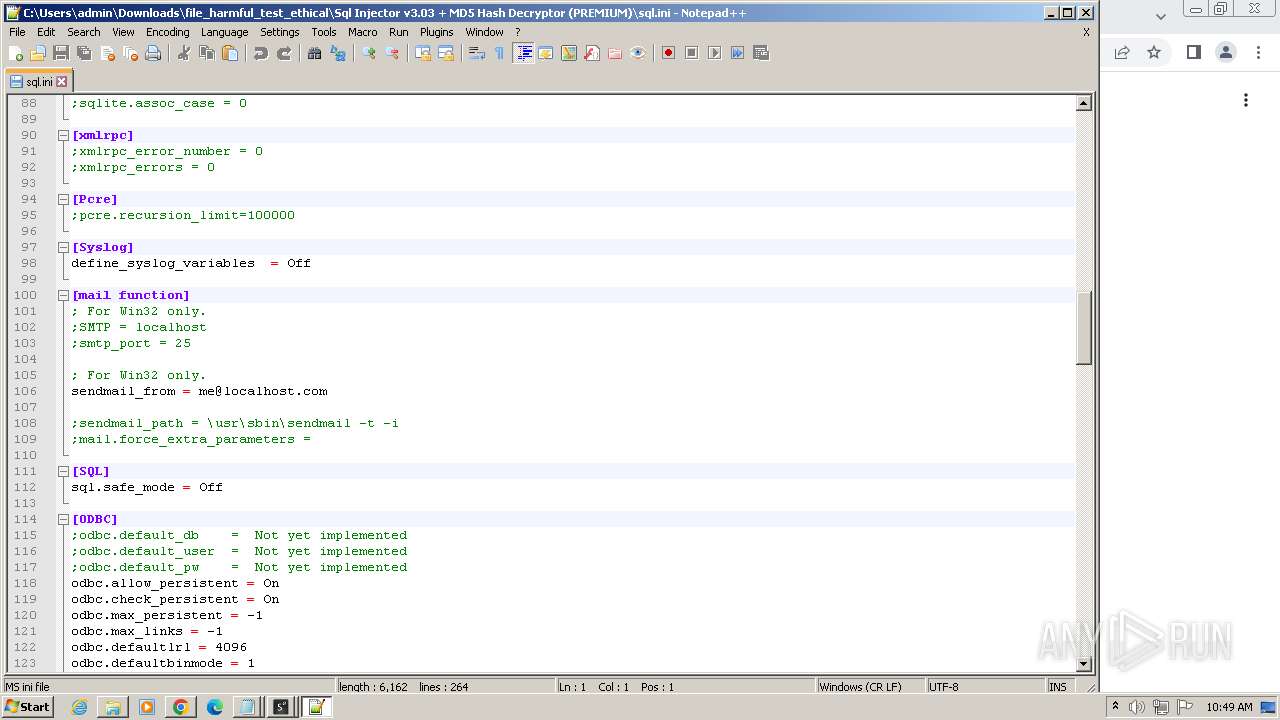
Task: Collapse the [xmlrpc] section fold
Action: (63, 135)
